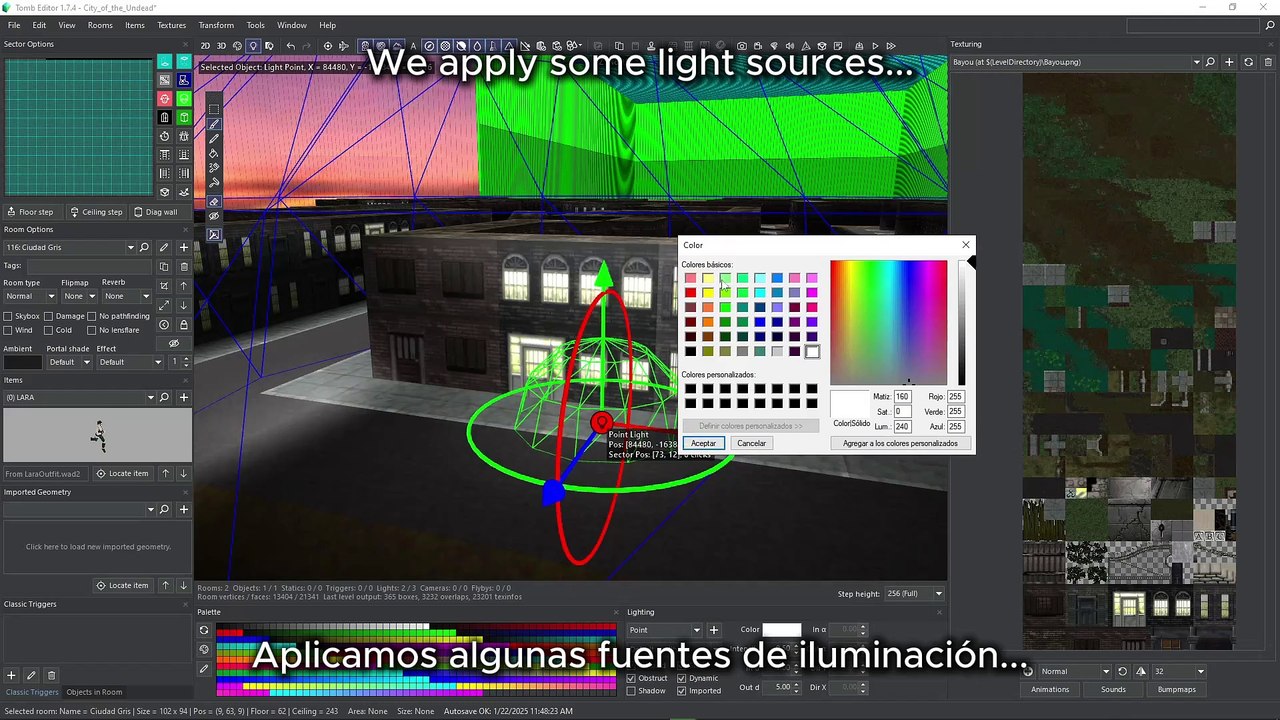Delete the room using the trash icon in Room Options
This screenshot has height=720, width=1280.
[x=184, y=267]
